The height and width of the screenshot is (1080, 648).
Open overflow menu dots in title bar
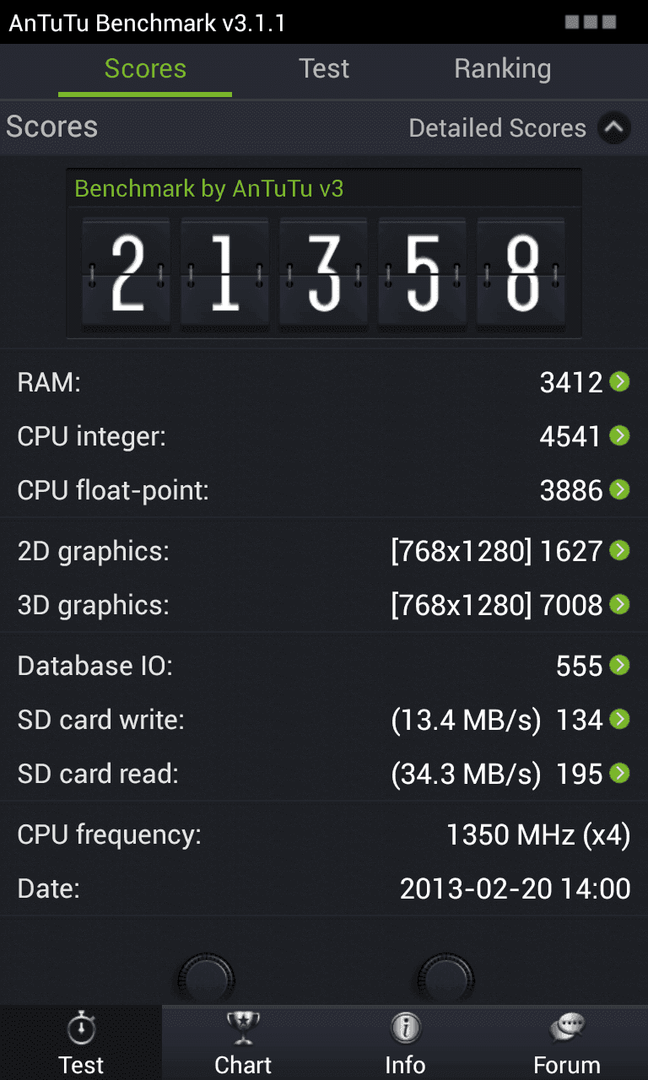point(590,22)
